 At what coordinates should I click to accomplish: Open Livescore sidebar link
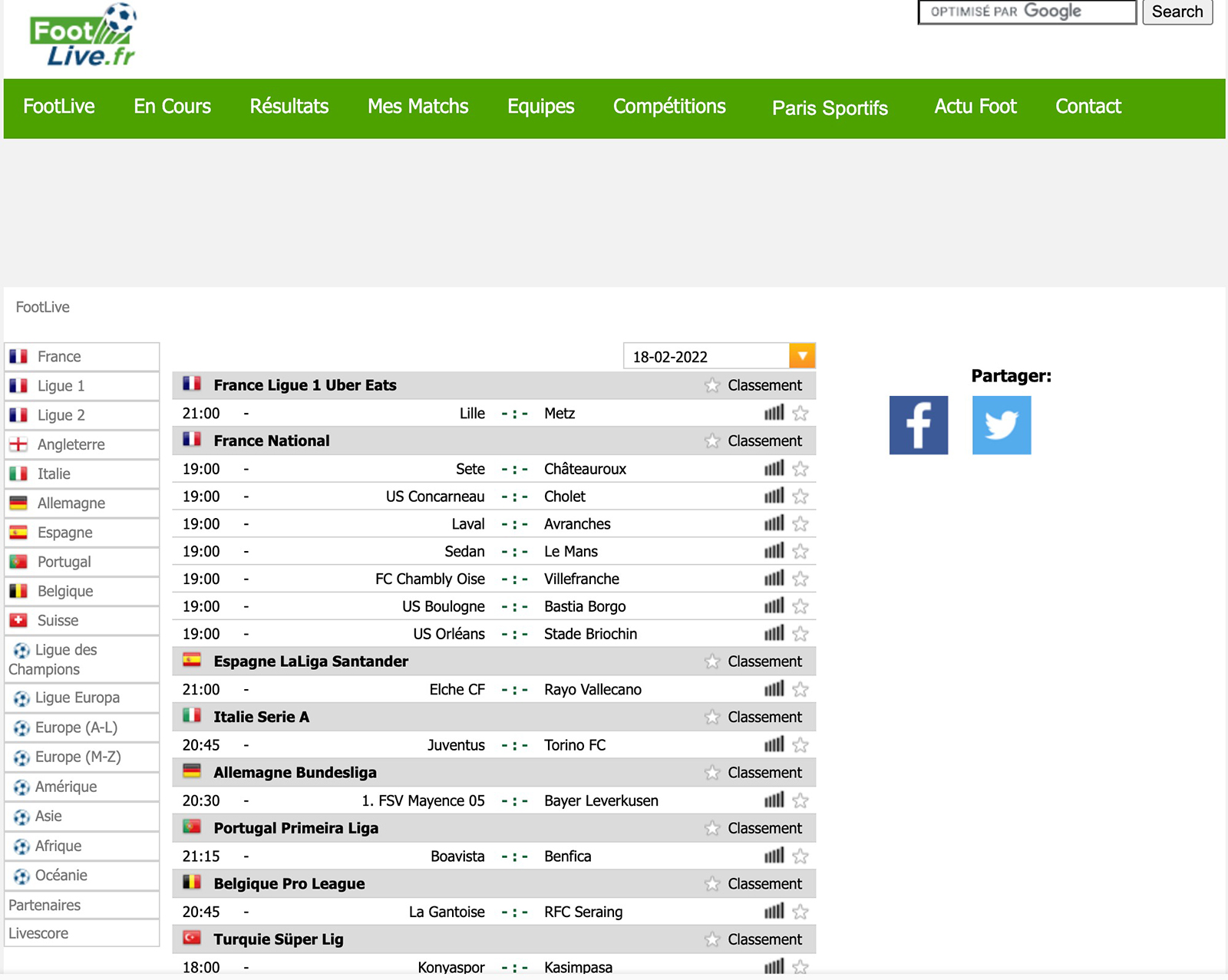(82, 933)
